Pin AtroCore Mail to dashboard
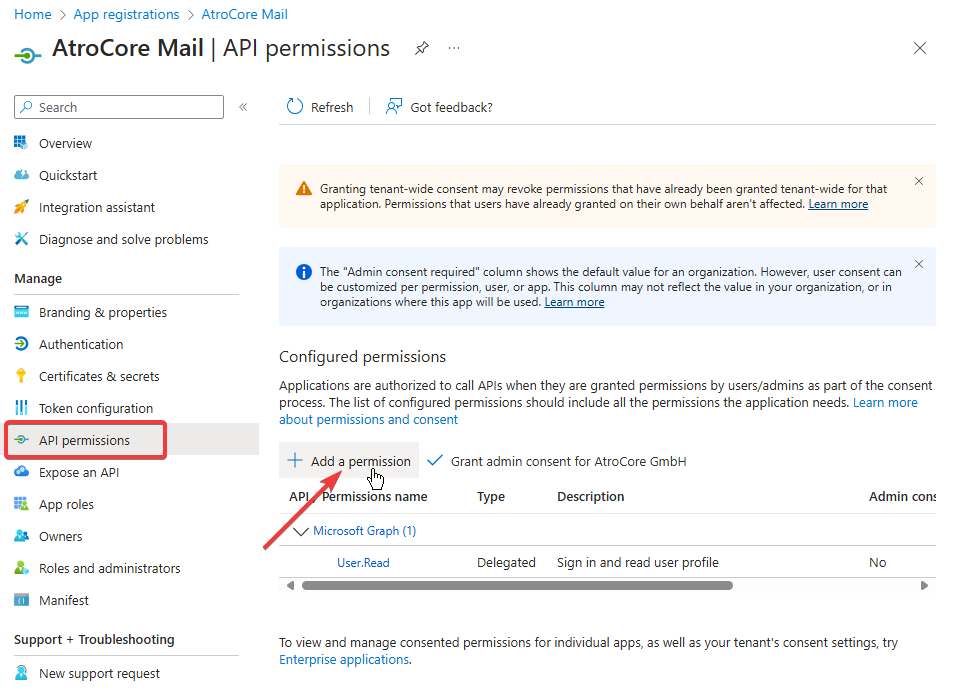Screen dimensions: 954x698 421,47
